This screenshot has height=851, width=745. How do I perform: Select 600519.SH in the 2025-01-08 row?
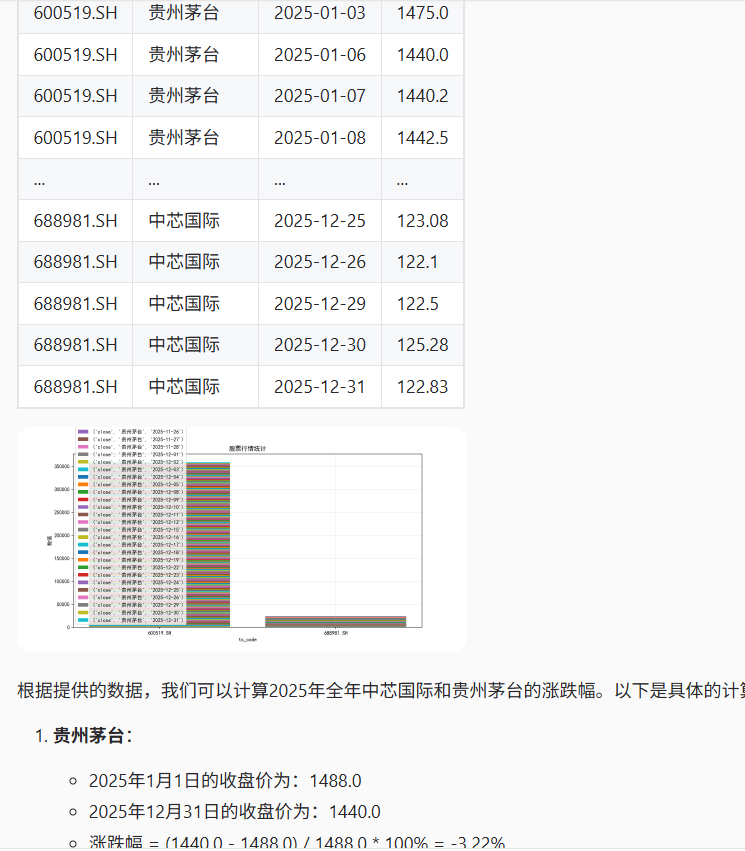click(75, 138)
